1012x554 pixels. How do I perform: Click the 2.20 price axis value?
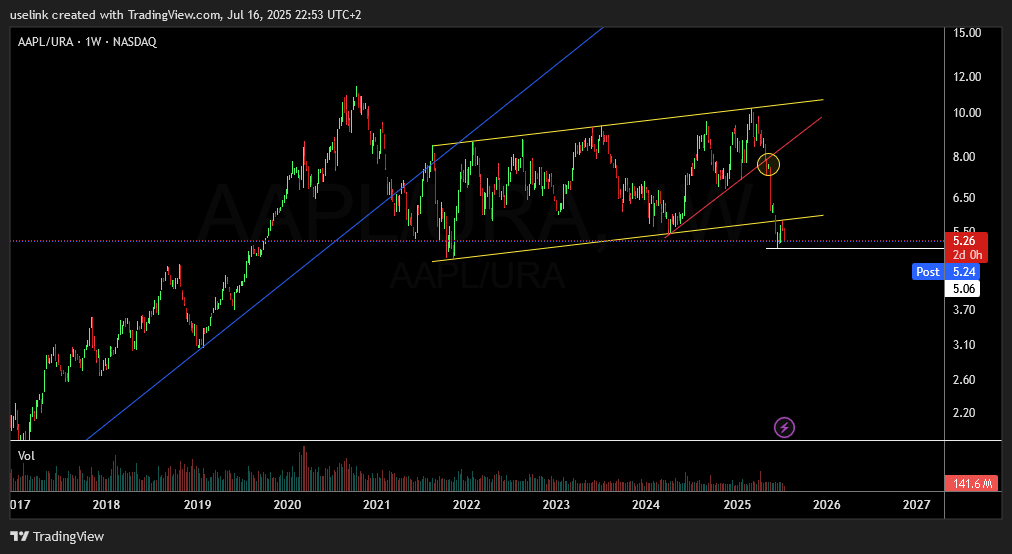point(964,413)
